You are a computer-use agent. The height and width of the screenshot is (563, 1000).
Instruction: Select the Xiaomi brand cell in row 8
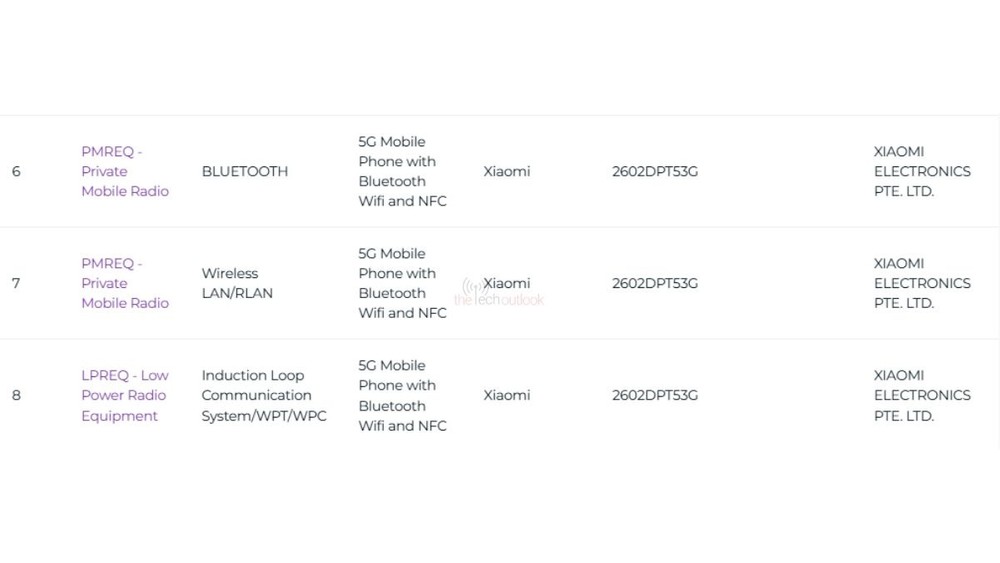[507, 395]
